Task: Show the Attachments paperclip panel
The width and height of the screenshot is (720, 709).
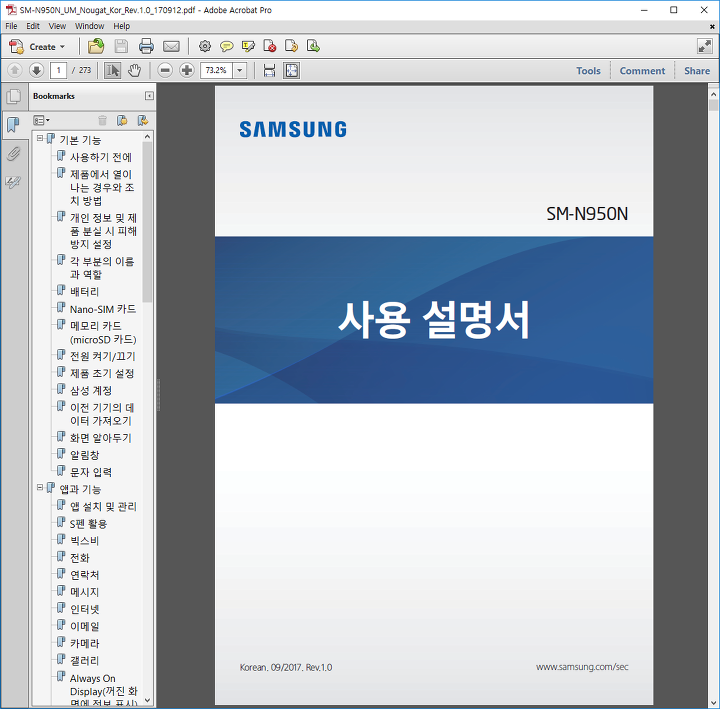Action: (x=14, y=154)
